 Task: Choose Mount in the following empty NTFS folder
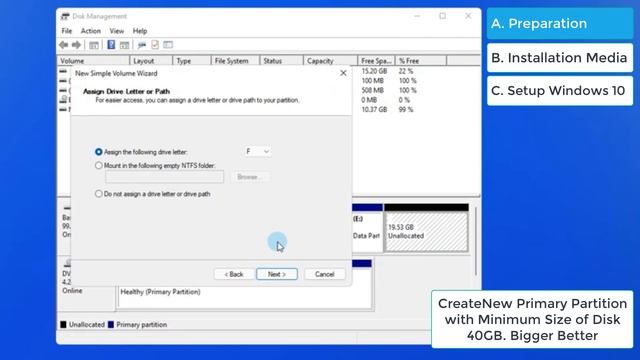98,166
